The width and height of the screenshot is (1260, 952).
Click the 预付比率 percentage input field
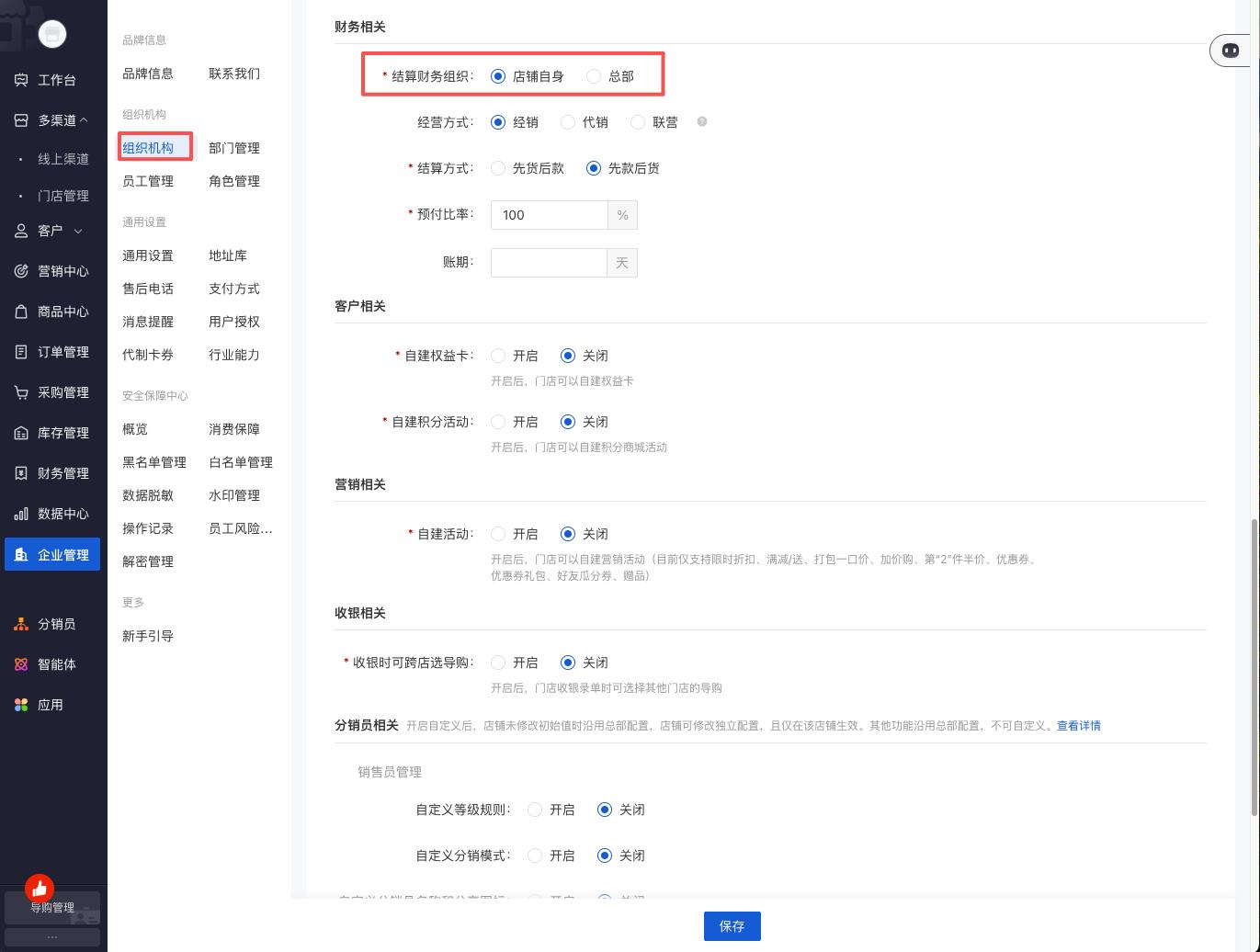(549, 215)
